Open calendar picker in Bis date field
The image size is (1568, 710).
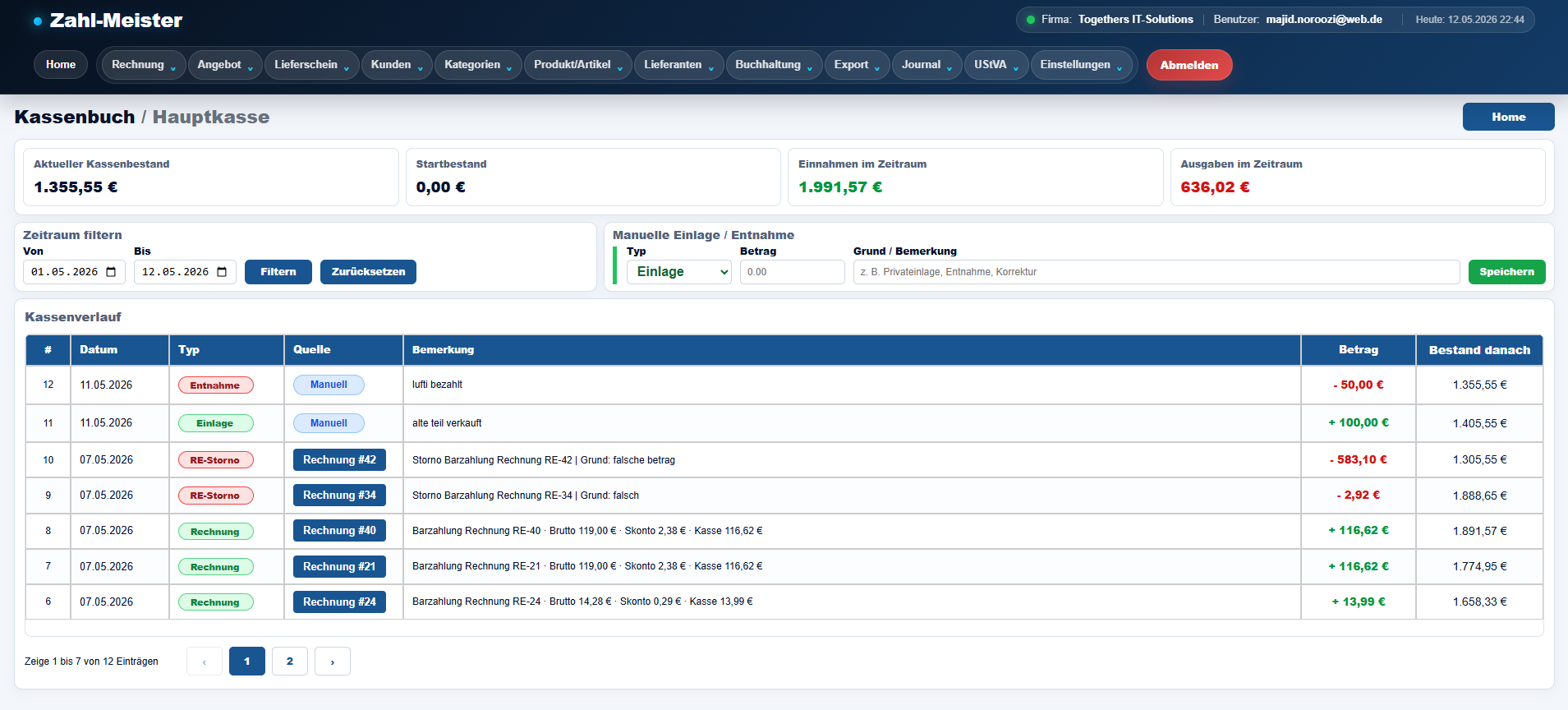[x=222, y=272]
